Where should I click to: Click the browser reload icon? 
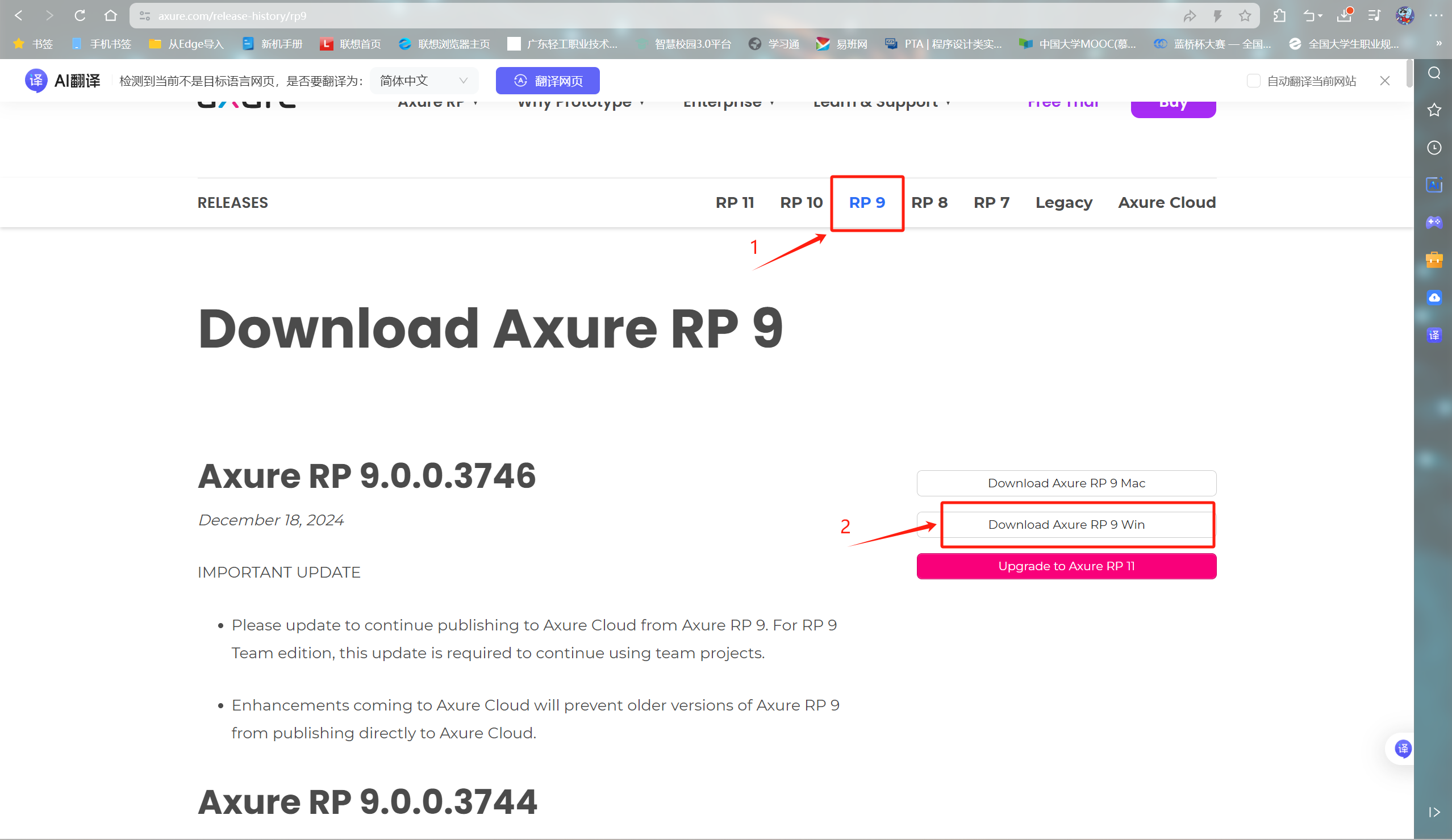tap(80, 15)
